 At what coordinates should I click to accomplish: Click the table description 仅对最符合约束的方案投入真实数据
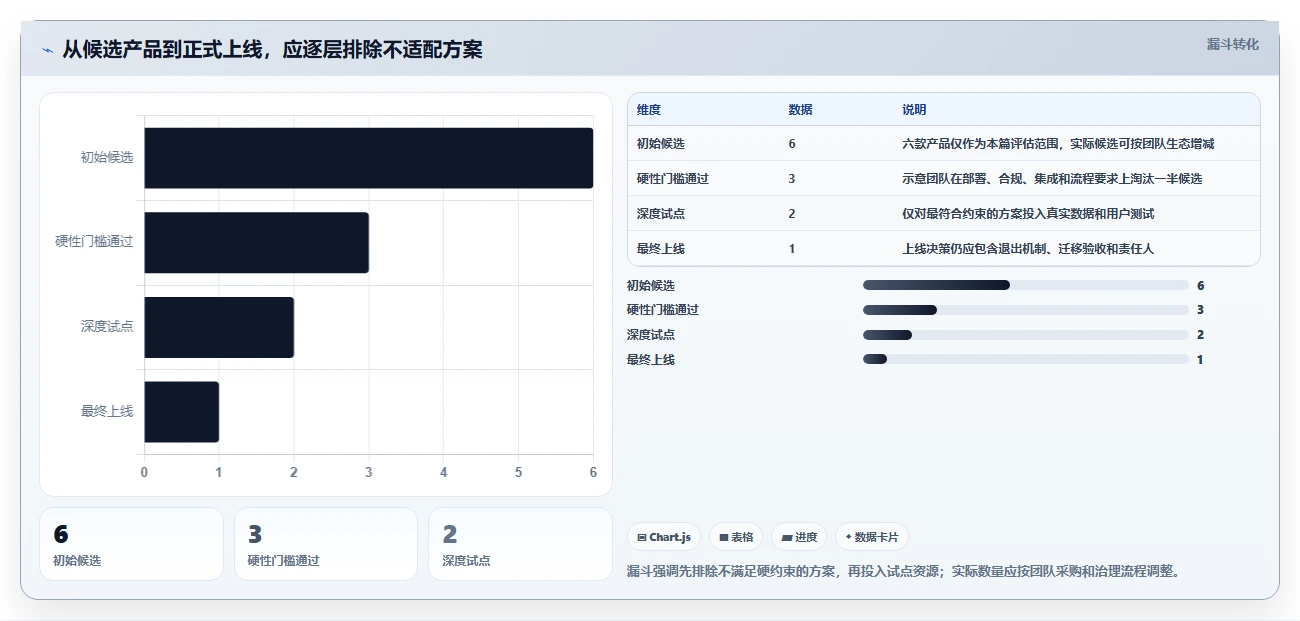[1028, 214]
